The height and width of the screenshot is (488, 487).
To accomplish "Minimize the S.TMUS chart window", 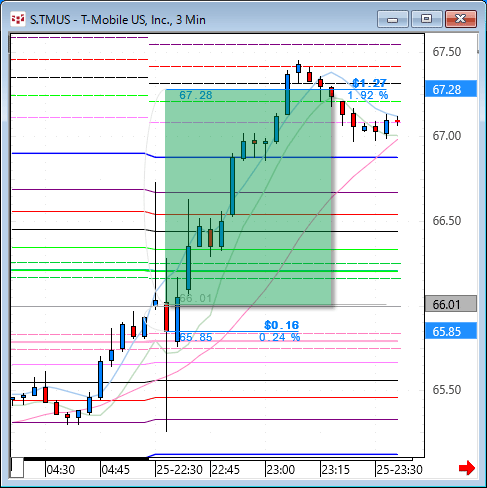I will [x=393, y=19].
